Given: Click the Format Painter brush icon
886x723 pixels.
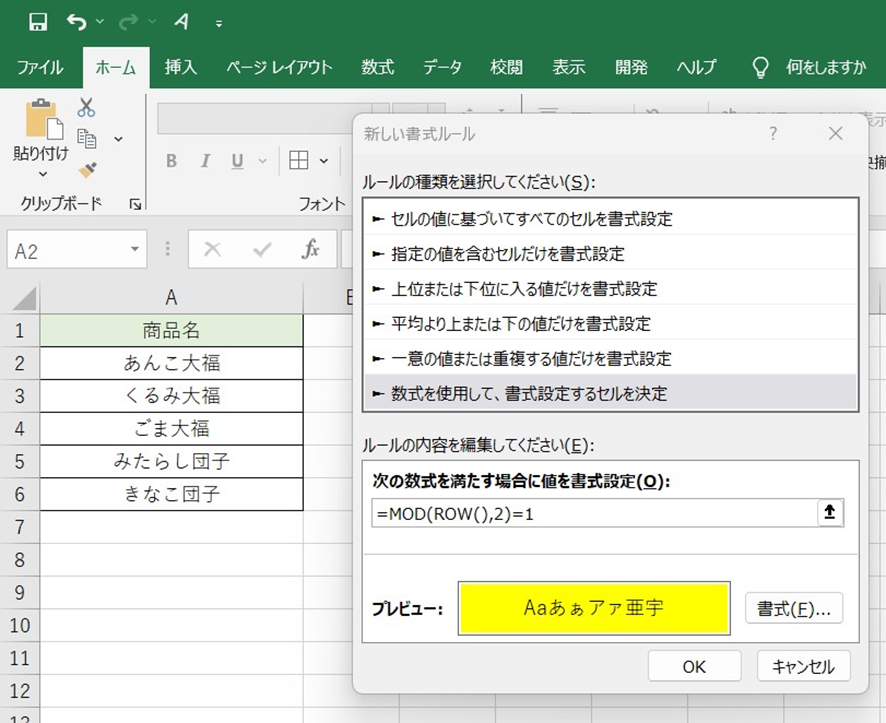Looking at the screenshot, I should pyautogui.click(x=87, y=169).
